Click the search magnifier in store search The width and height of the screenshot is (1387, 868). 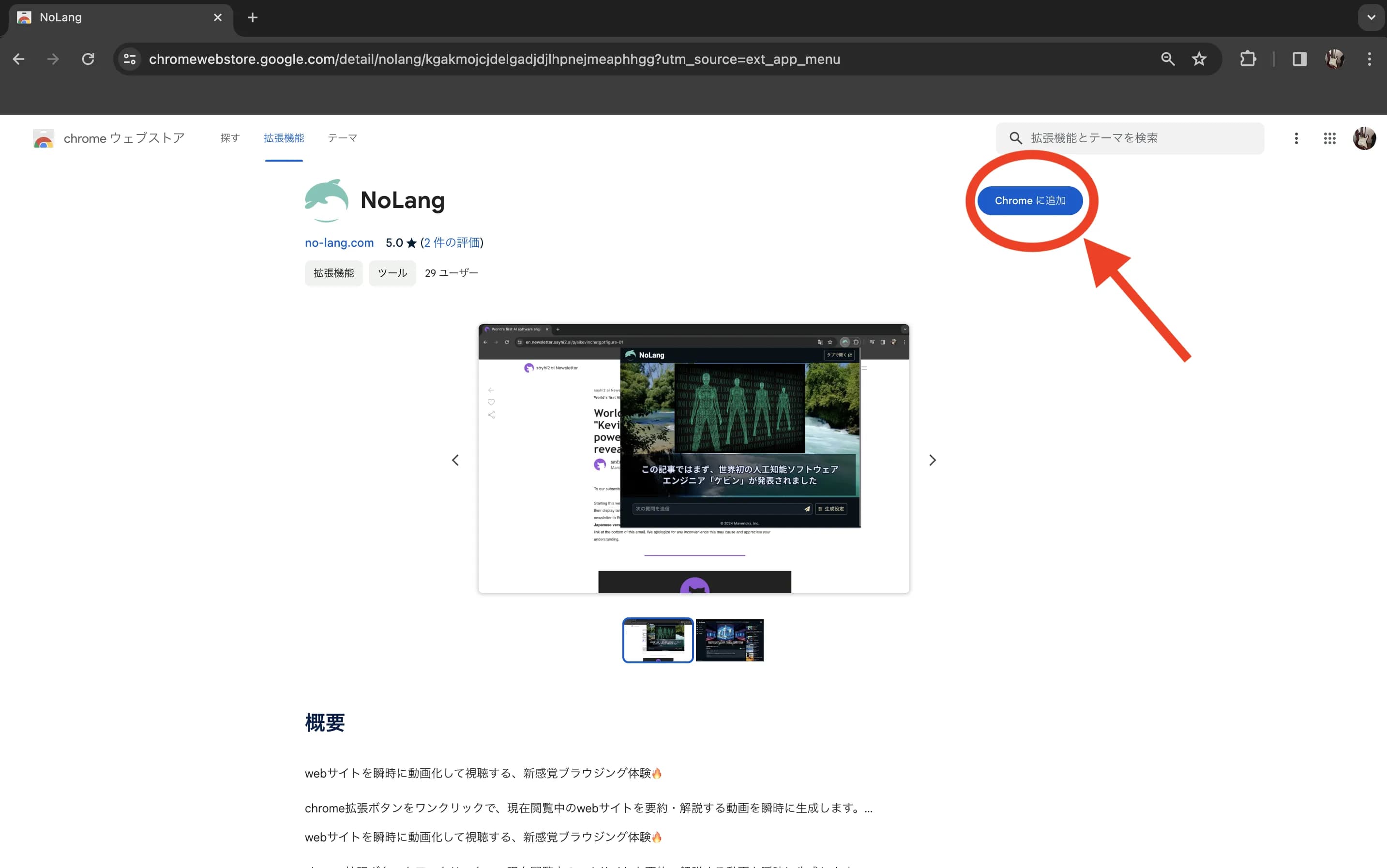coord(1015,138)
